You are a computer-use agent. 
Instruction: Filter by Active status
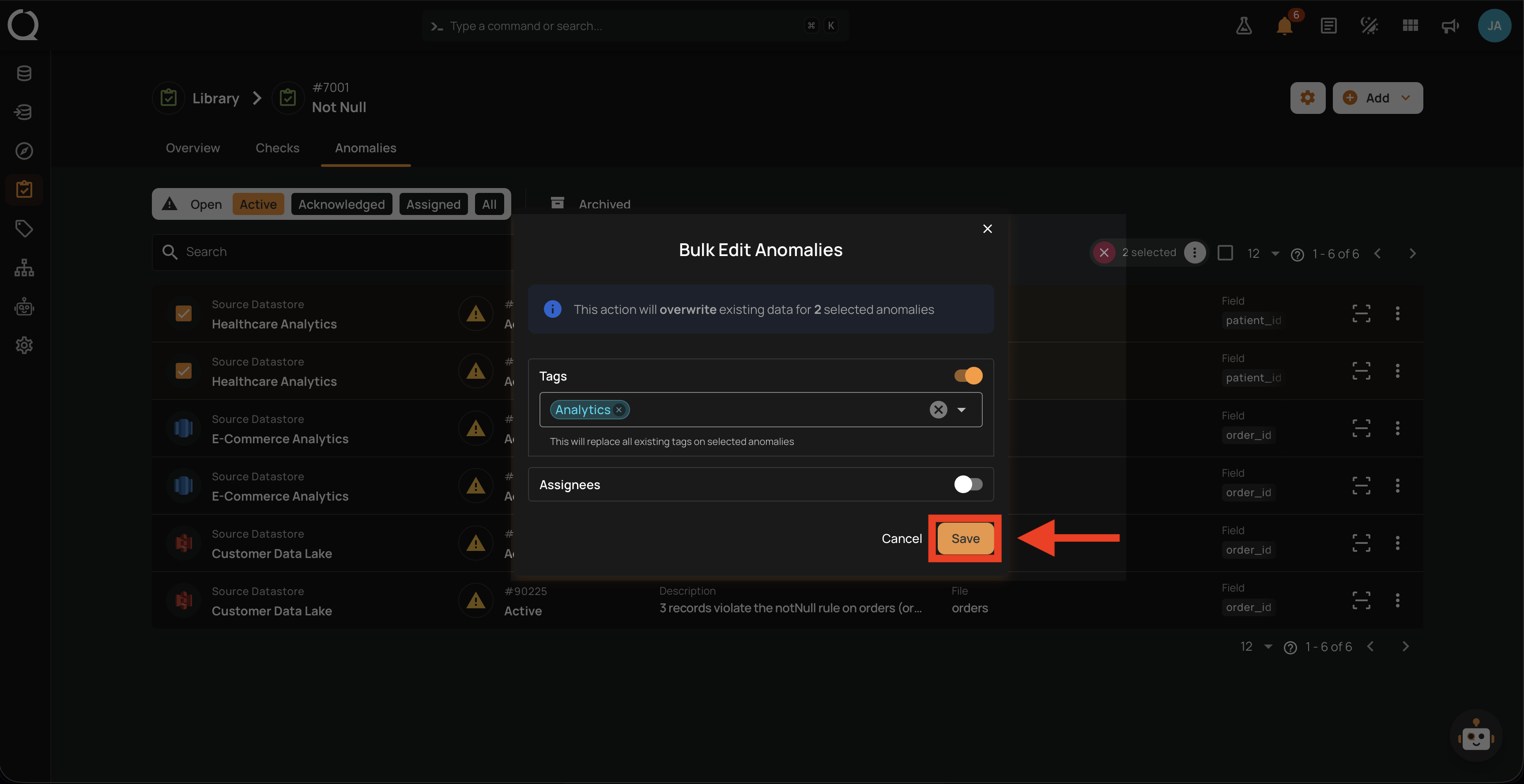tap(258, 204)
